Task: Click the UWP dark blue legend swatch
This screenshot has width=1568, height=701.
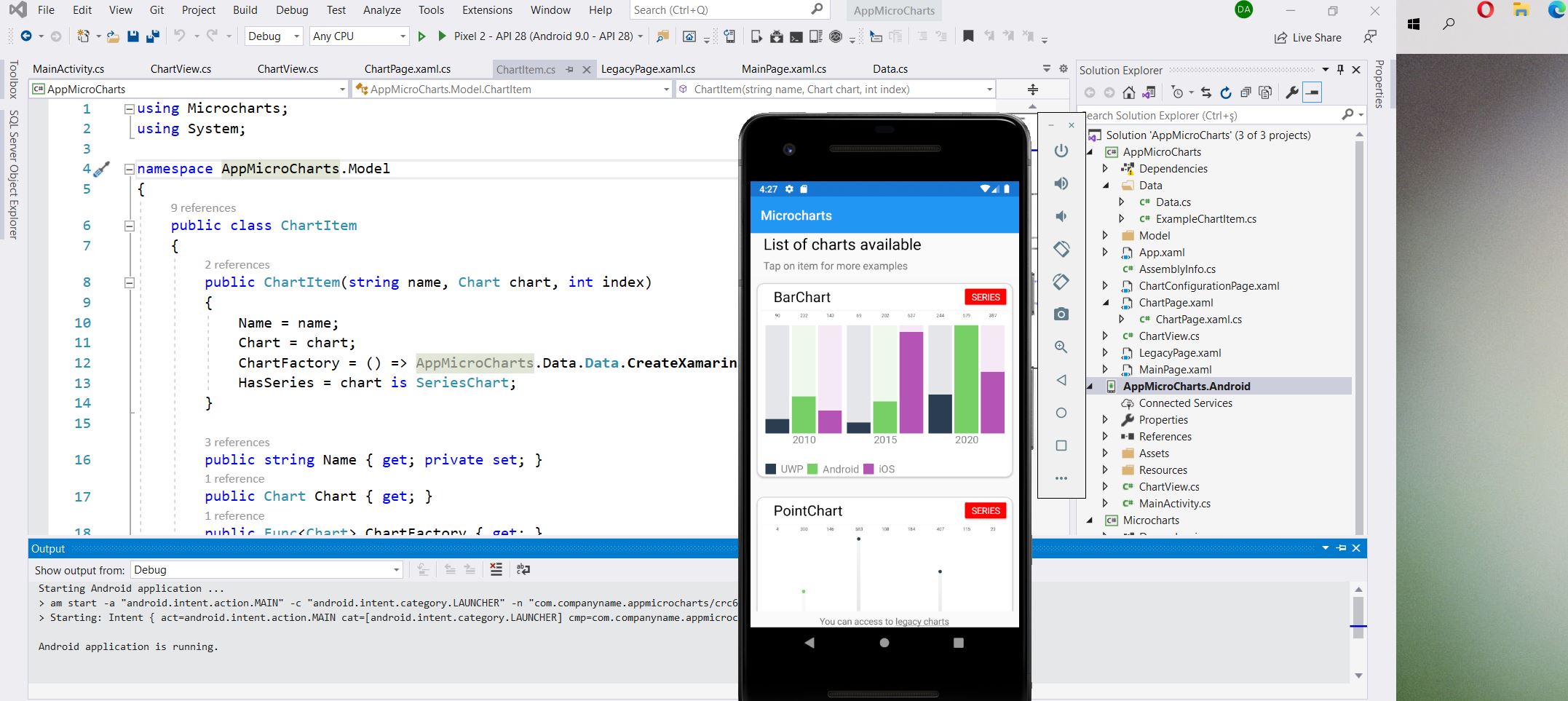Action: pyautogui.click(x=771, y=470)
